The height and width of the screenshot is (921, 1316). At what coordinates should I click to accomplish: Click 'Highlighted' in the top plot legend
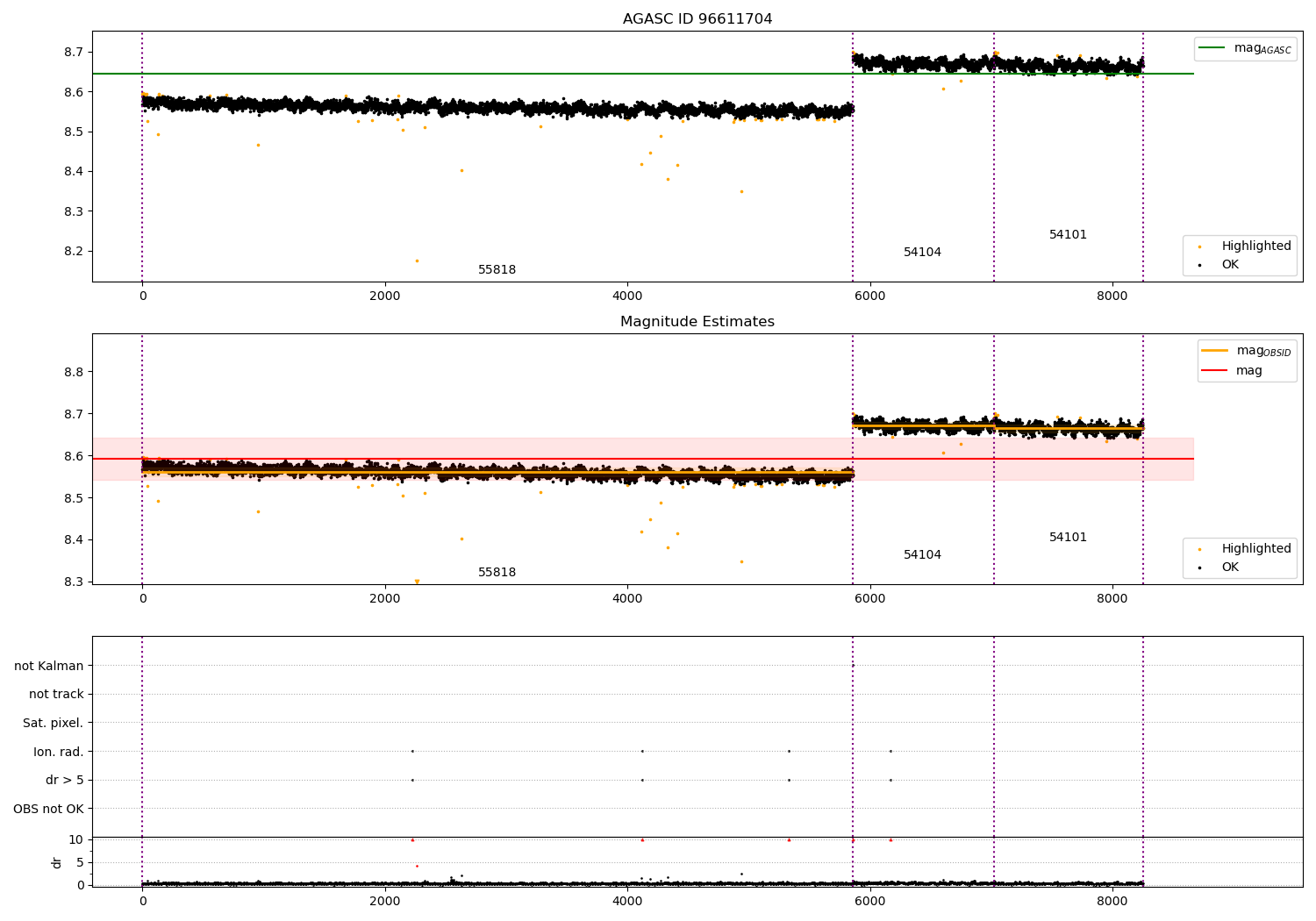[1256, 246]
